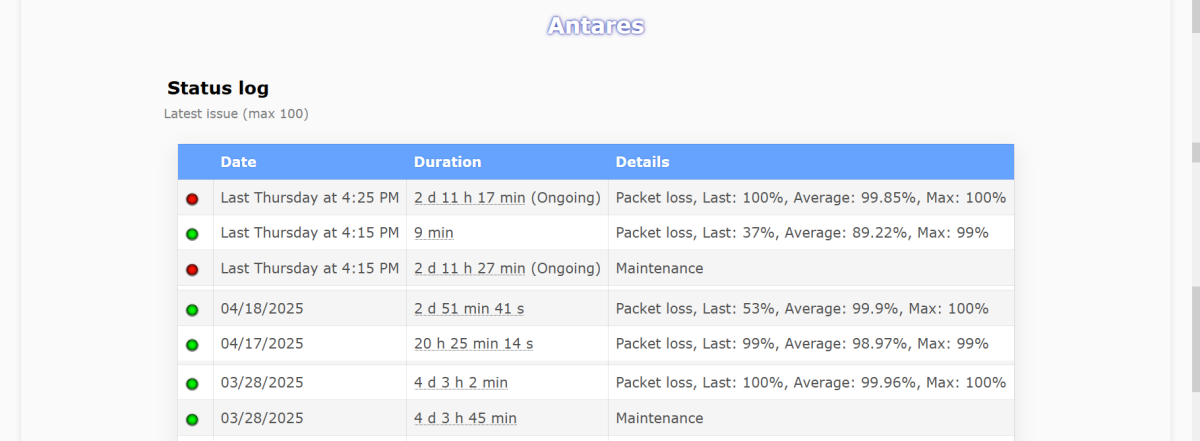This screenshot has width=1200, height=441.
Task: Click the Antares page title
Action: tap(596, 25)
